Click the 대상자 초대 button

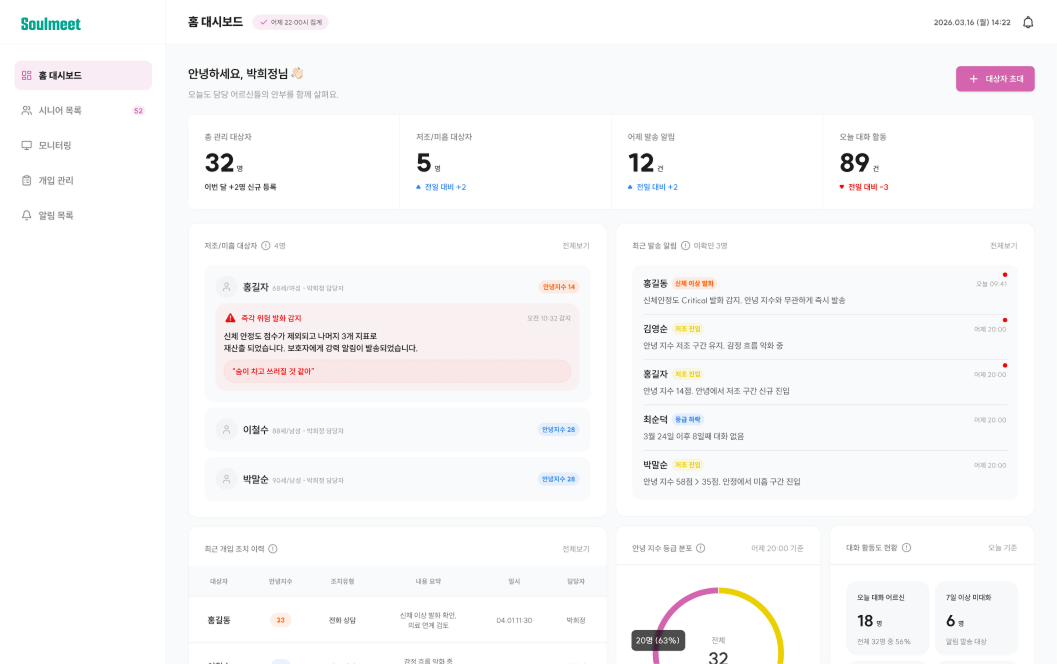[x=995, y=79]
